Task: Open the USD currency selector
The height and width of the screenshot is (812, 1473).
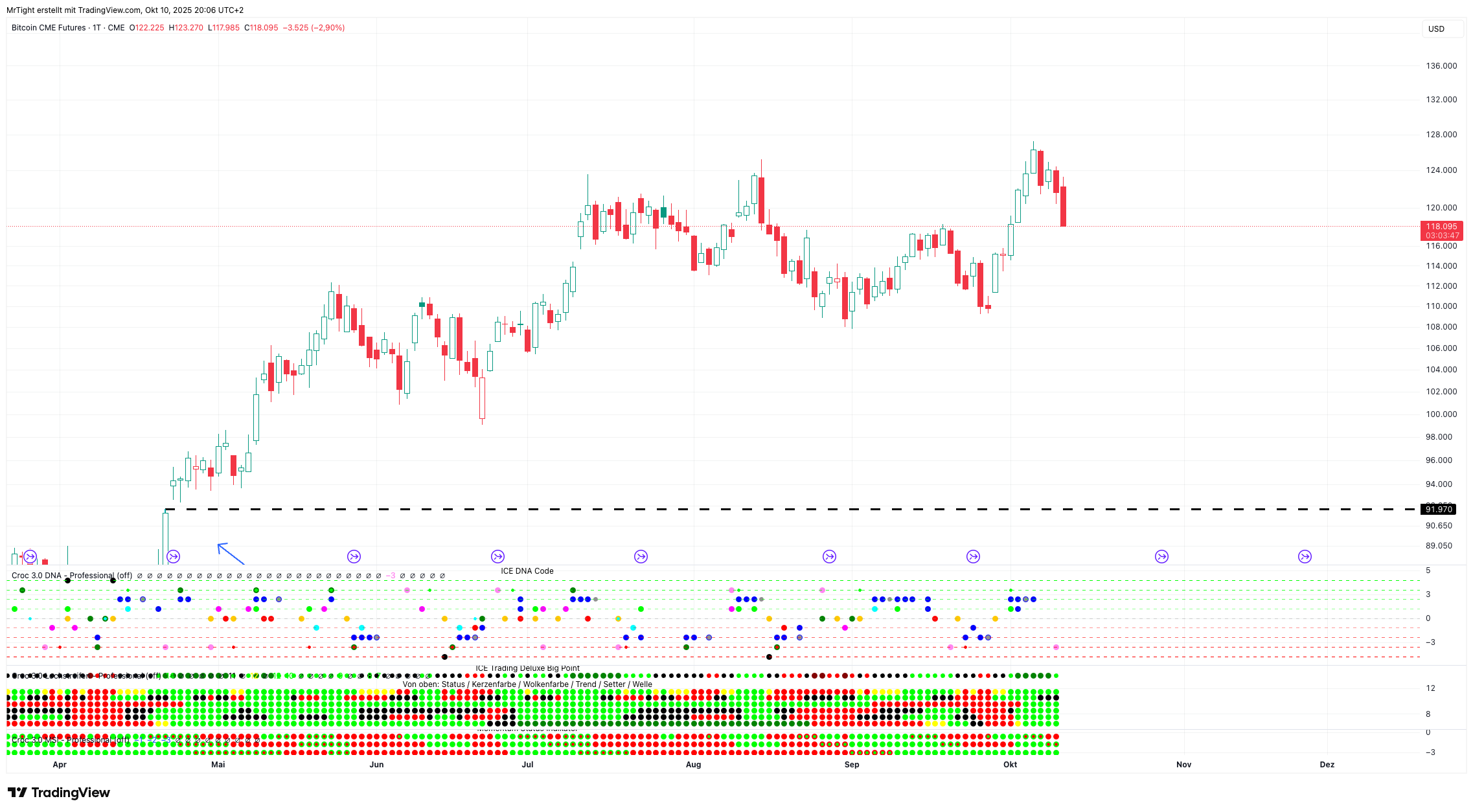Action: pyautogui.click(x=1442, y=28)
